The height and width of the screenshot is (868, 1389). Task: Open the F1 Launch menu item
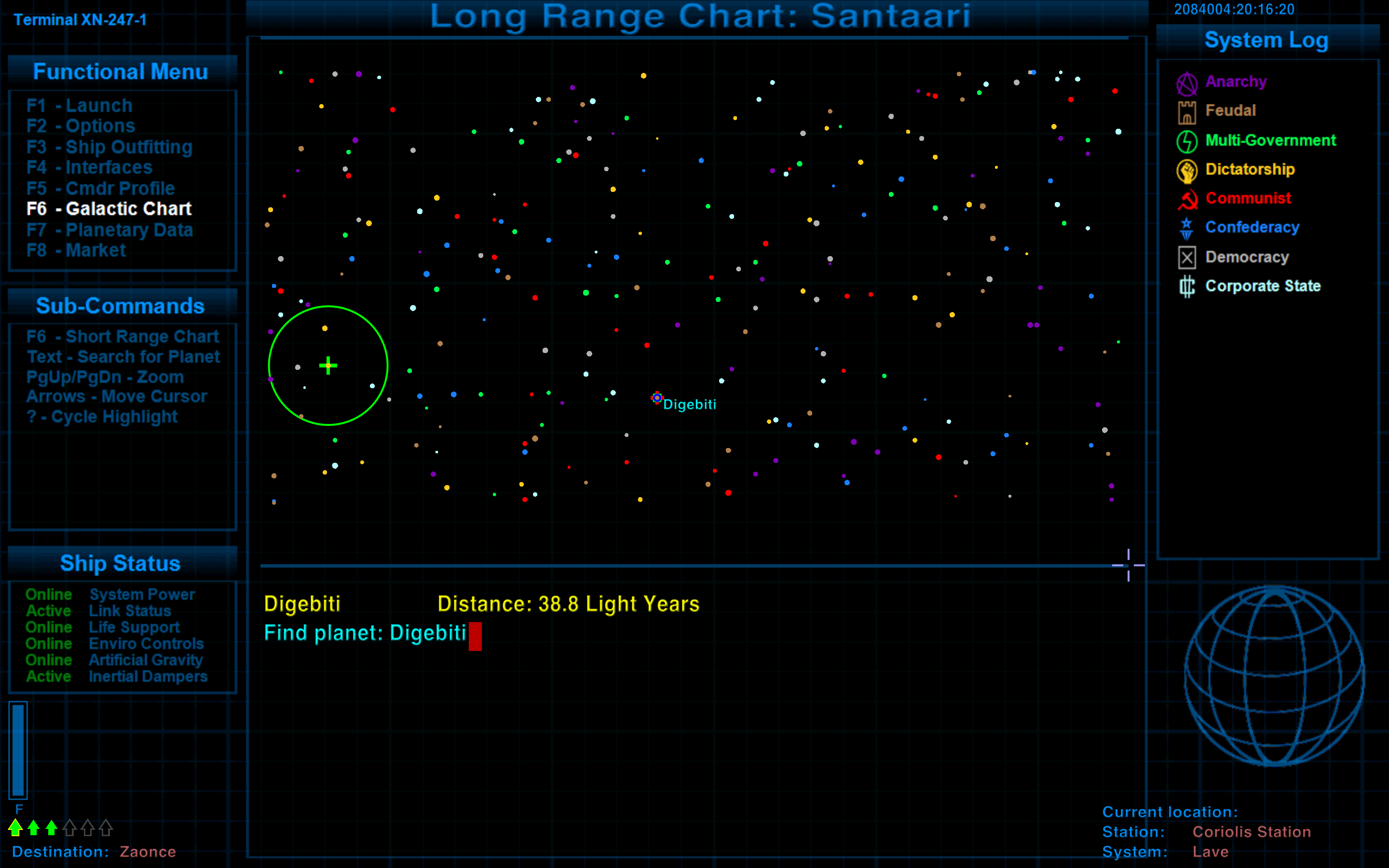(x=79, y=106)
